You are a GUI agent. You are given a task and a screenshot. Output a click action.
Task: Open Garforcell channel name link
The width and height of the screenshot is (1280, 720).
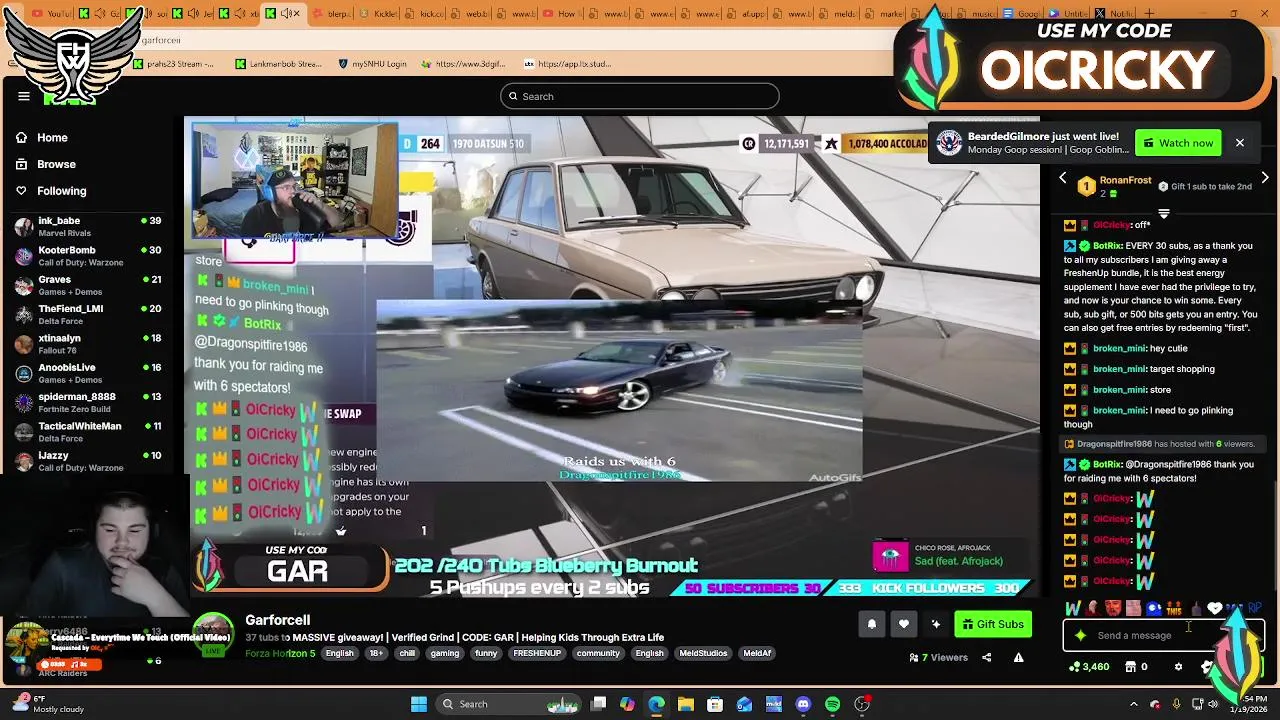click(x=278, y=620)
